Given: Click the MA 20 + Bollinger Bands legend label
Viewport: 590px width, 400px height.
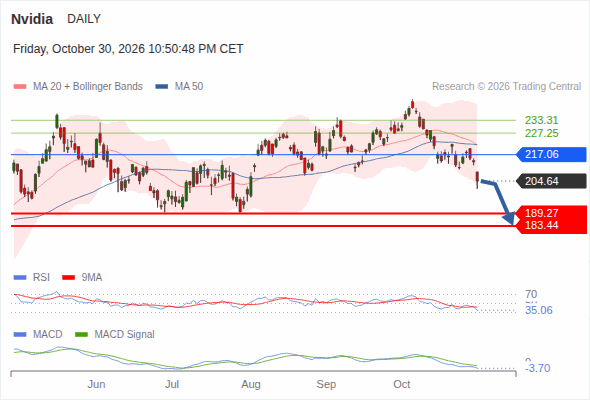Looking at the screenshot, I should pyautogui.click(x=88, y=87).
